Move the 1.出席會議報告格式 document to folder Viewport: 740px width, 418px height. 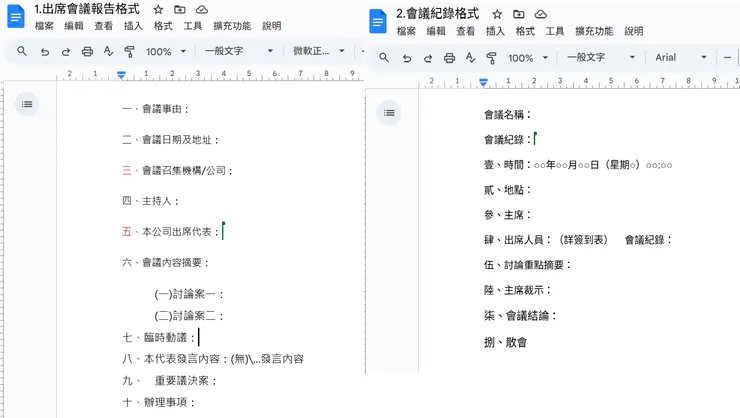coord(180,9)
